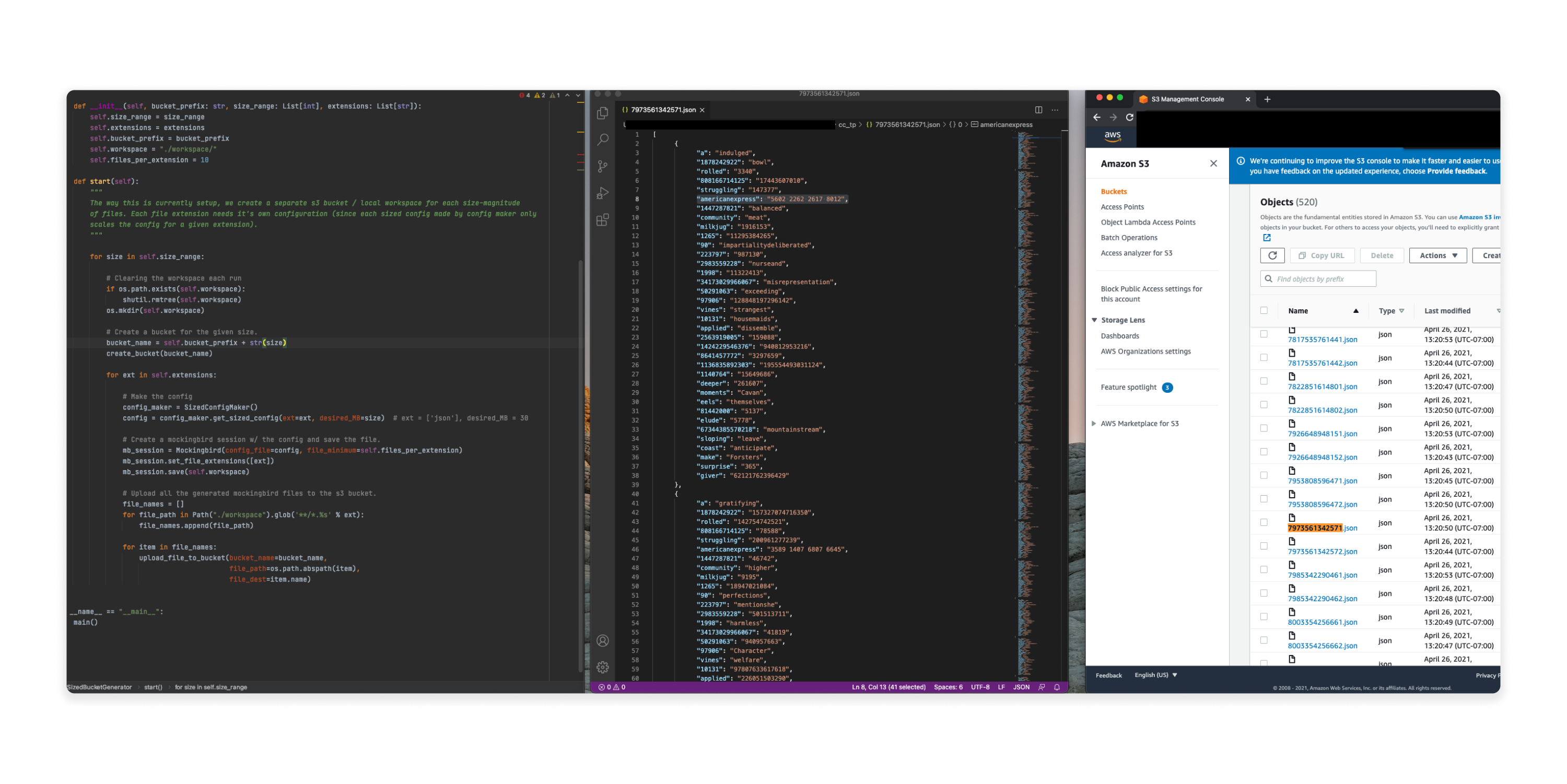Check the box for 7953808596471.json
The height and width of the screenshot is (784, 1567).
click(x=1264, y=476)
